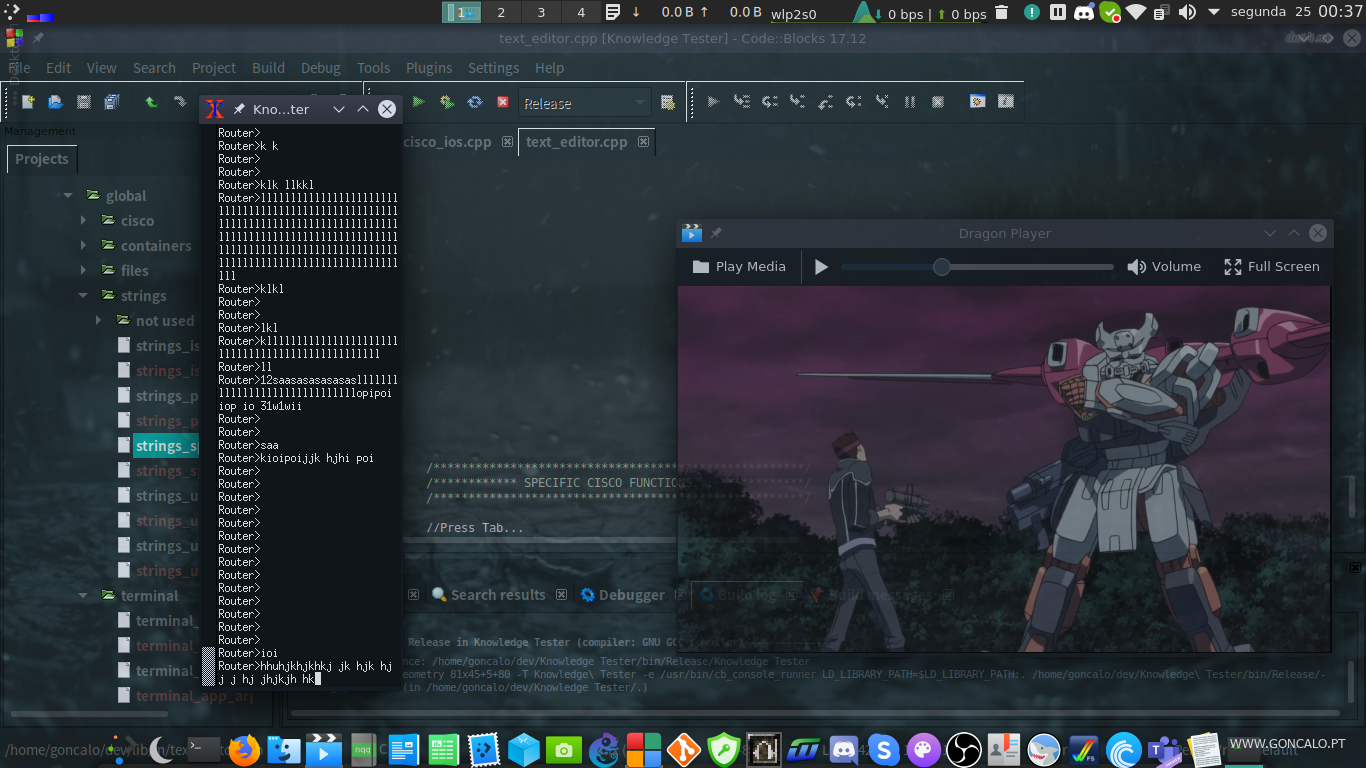
Task: Click the Wi-Fi network tray icon
Action: 1136,13
